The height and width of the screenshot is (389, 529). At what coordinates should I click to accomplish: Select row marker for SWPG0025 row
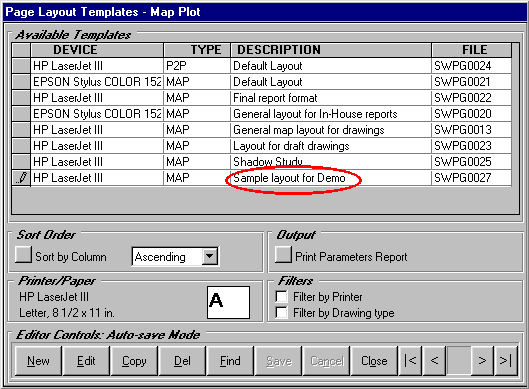pos(21,162)
